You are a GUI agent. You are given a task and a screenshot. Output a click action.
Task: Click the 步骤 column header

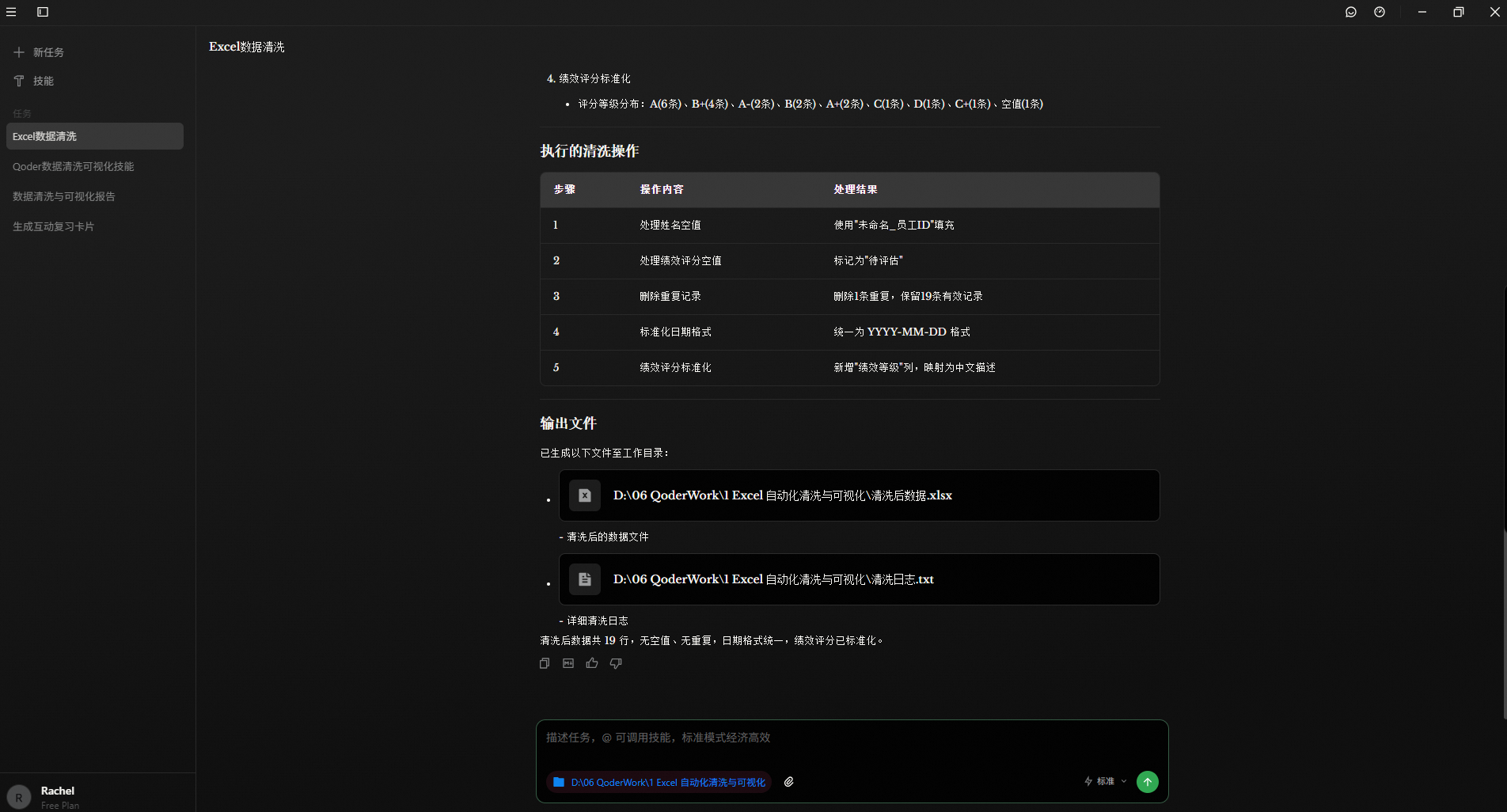tap(564, 190)
